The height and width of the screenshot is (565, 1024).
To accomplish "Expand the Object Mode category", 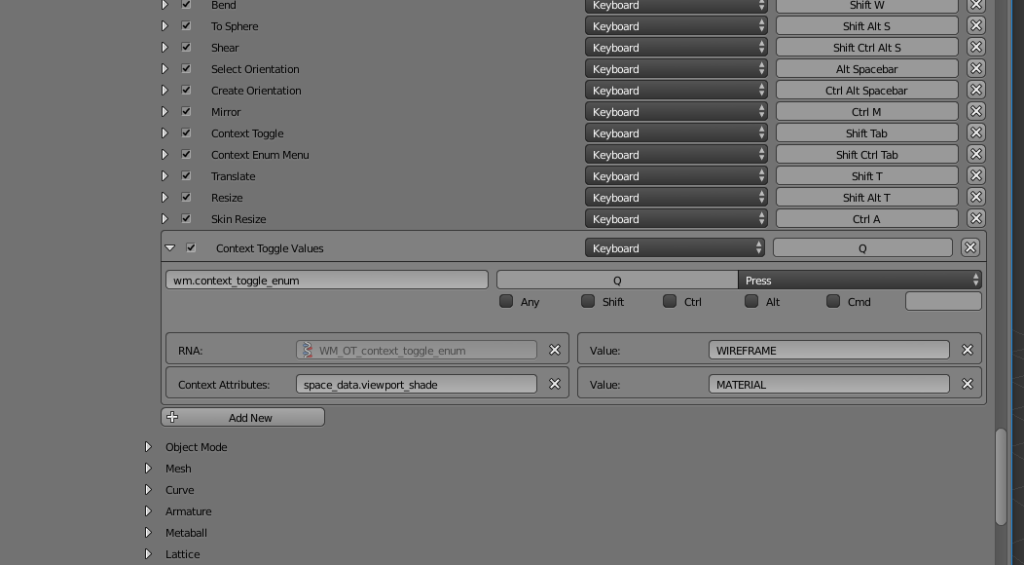I will click(x=148, y=447).
